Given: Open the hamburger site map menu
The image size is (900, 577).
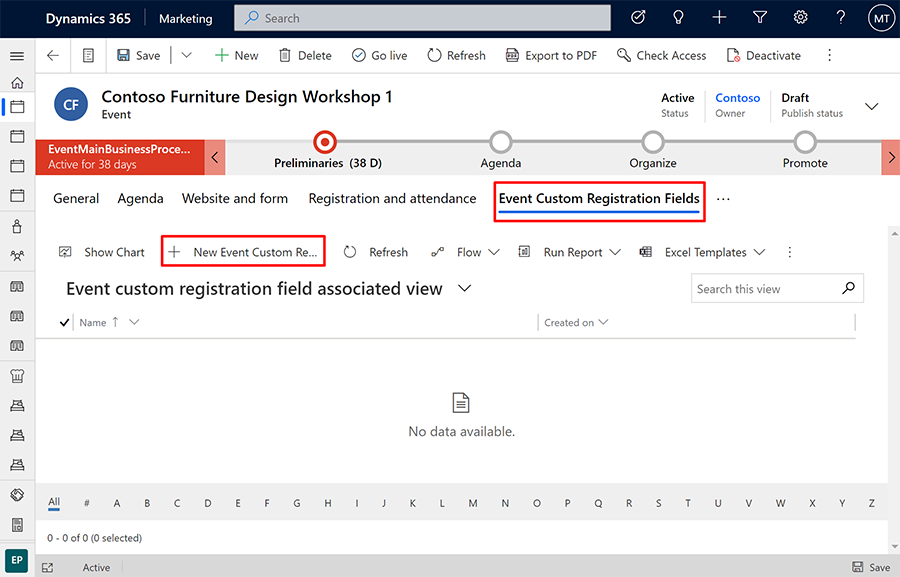Looking at the screenshot, I should pyautogui.click(x=17, y=56).
